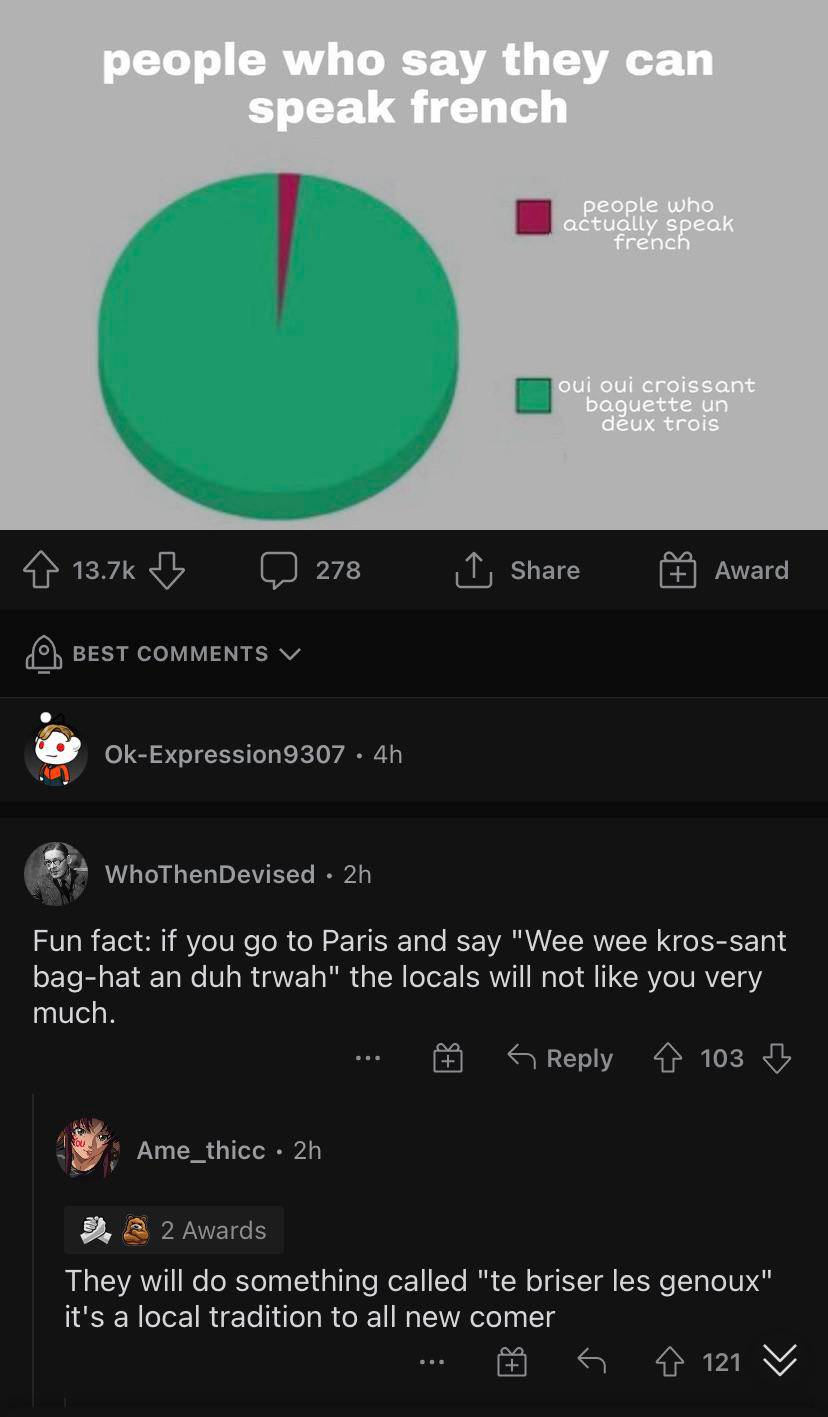Open more options on WhoThenDevised's comment
Screen dimensions: 828x1417
367,1058
